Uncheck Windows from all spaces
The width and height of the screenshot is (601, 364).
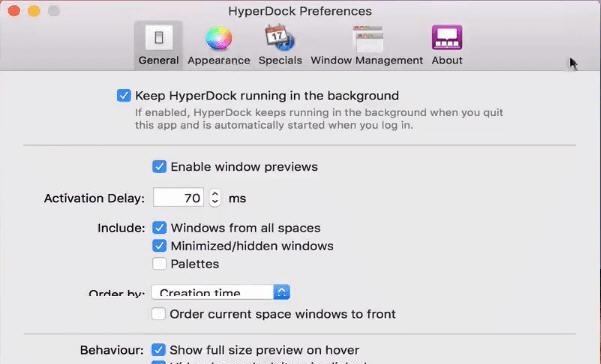pos(159,228)
